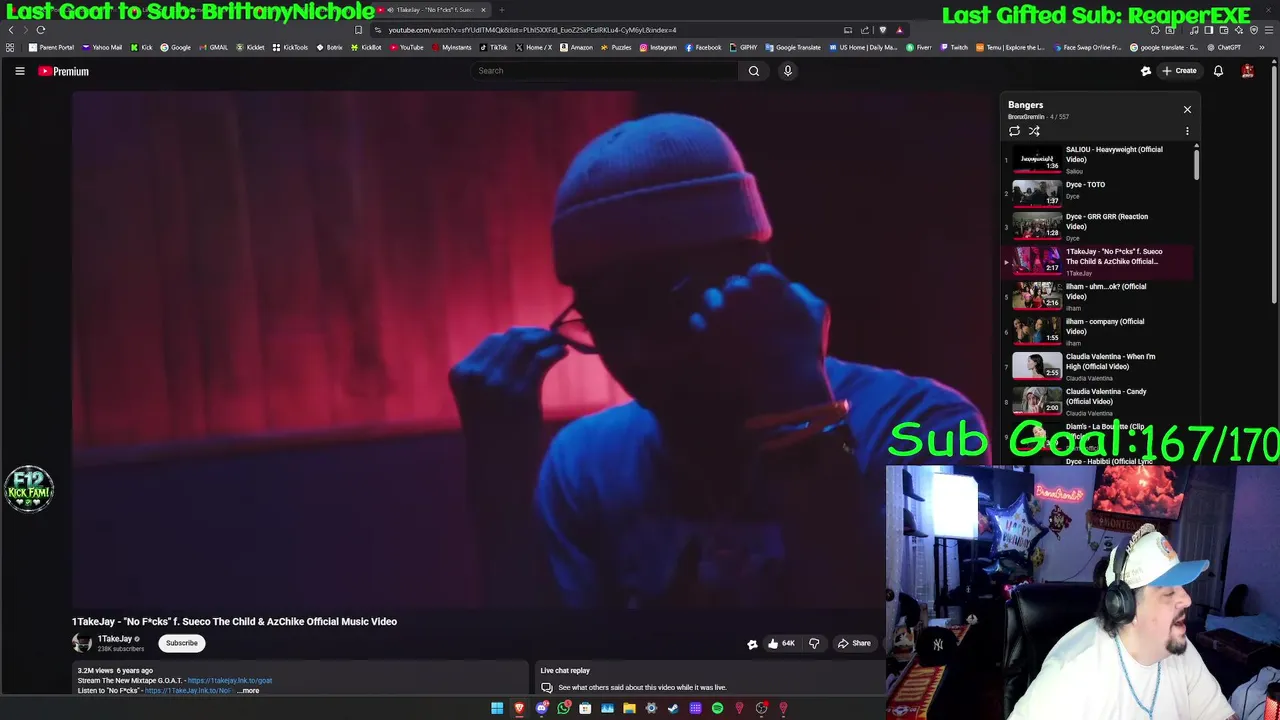
Task: Open Steam from taskbar
Action: (x=673, y=708)
